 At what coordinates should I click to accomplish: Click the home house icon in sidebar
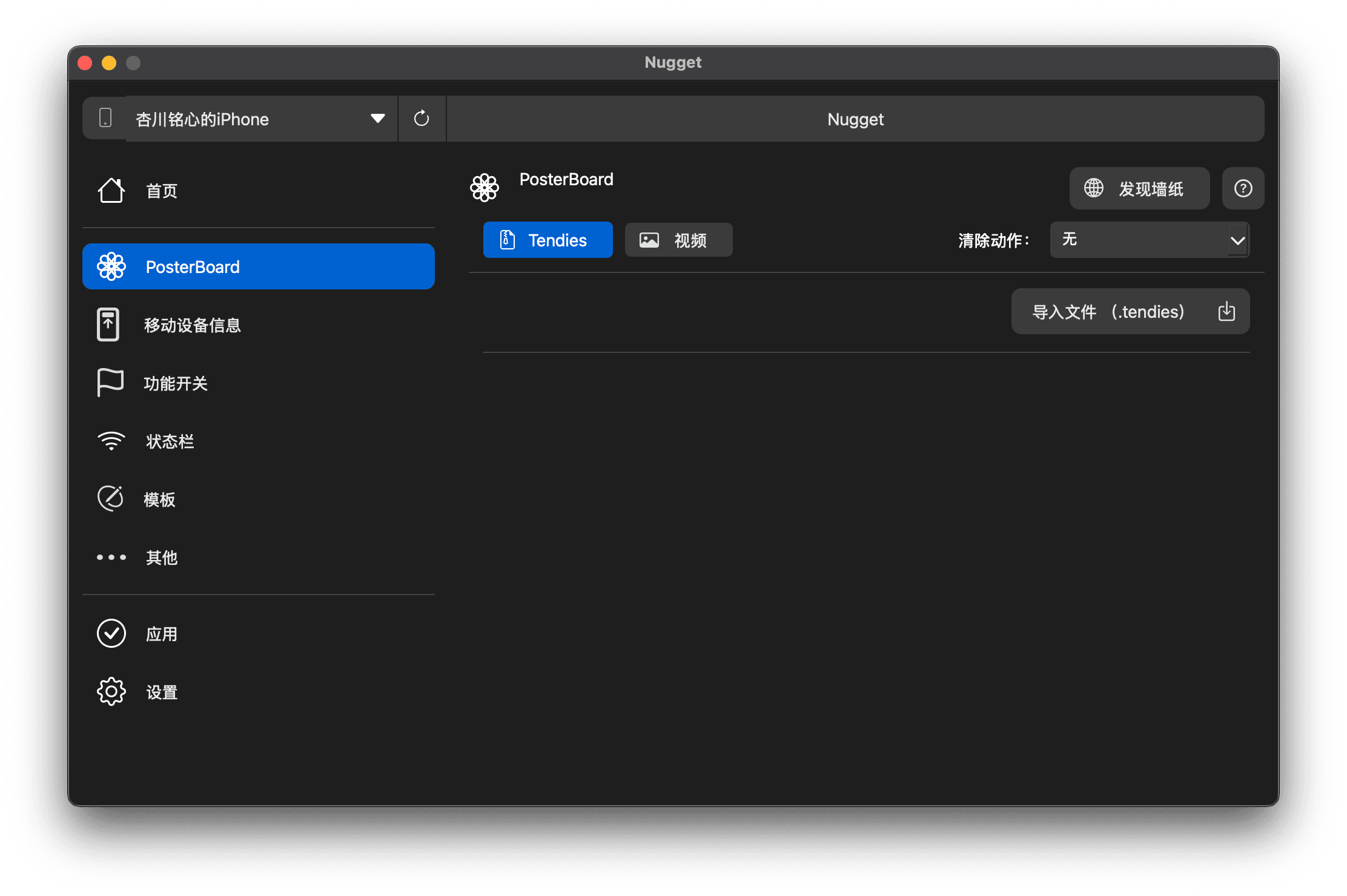(111, 191)
